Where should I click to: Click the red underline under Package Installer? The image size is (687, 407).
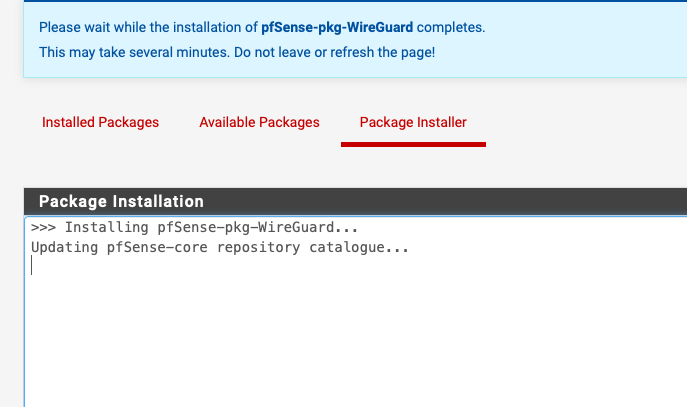pos(412,143)
